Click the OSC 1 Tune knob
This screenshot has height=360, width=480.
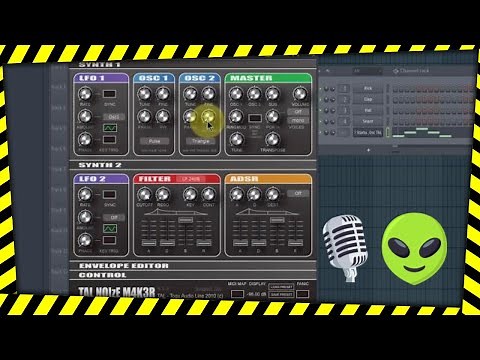(144, 94)
